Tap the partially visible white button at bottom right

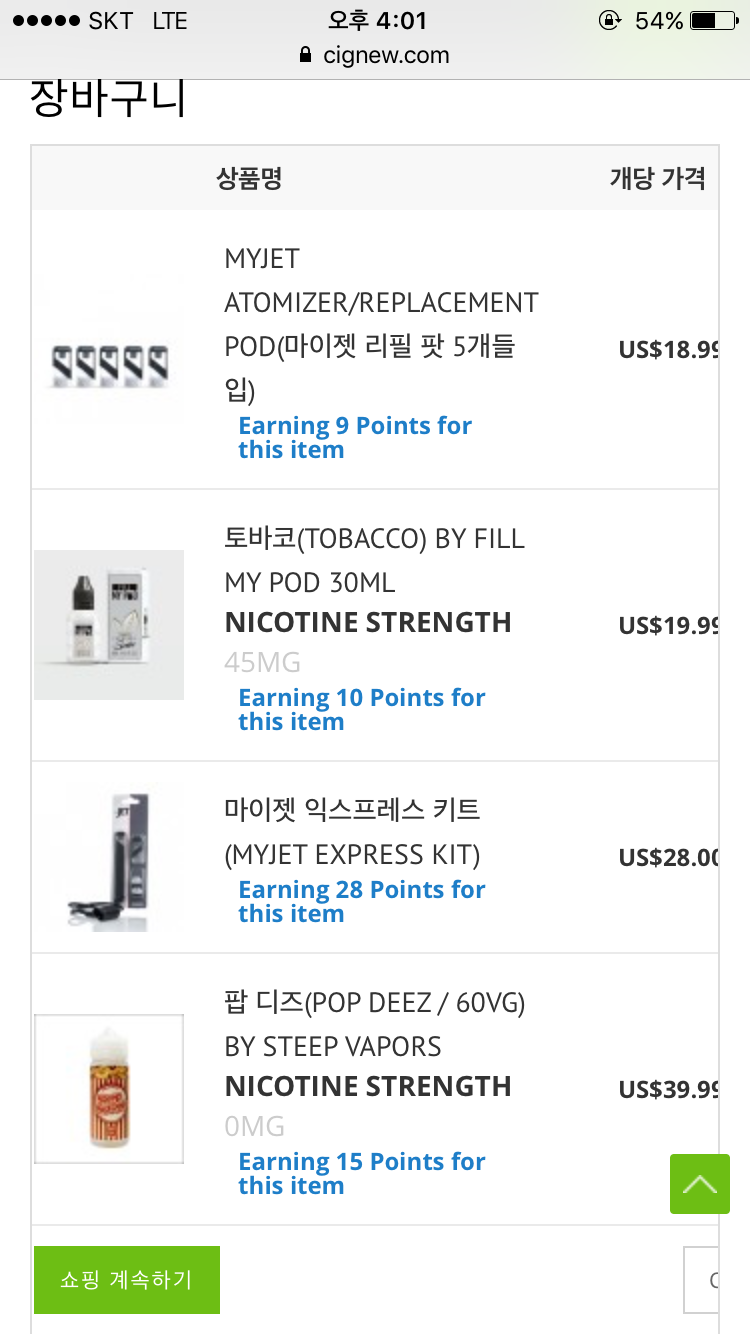[702, 1280]
